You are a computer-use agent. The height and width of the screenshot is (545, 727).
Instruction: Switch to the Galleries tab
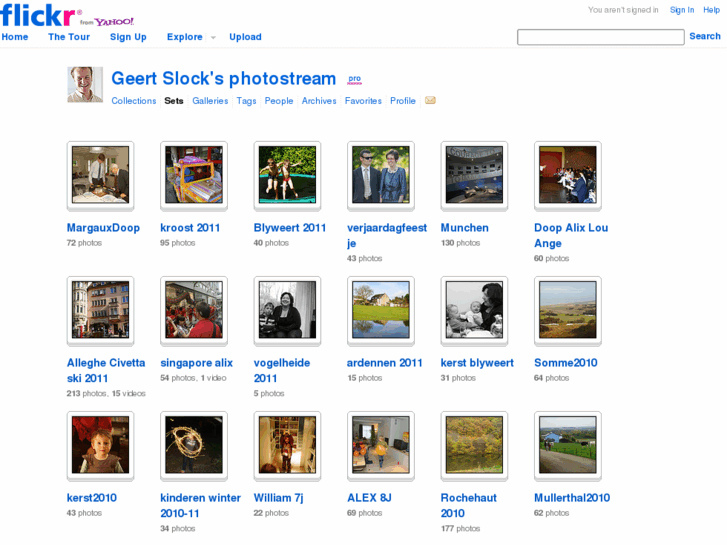[x=210, y=101]
